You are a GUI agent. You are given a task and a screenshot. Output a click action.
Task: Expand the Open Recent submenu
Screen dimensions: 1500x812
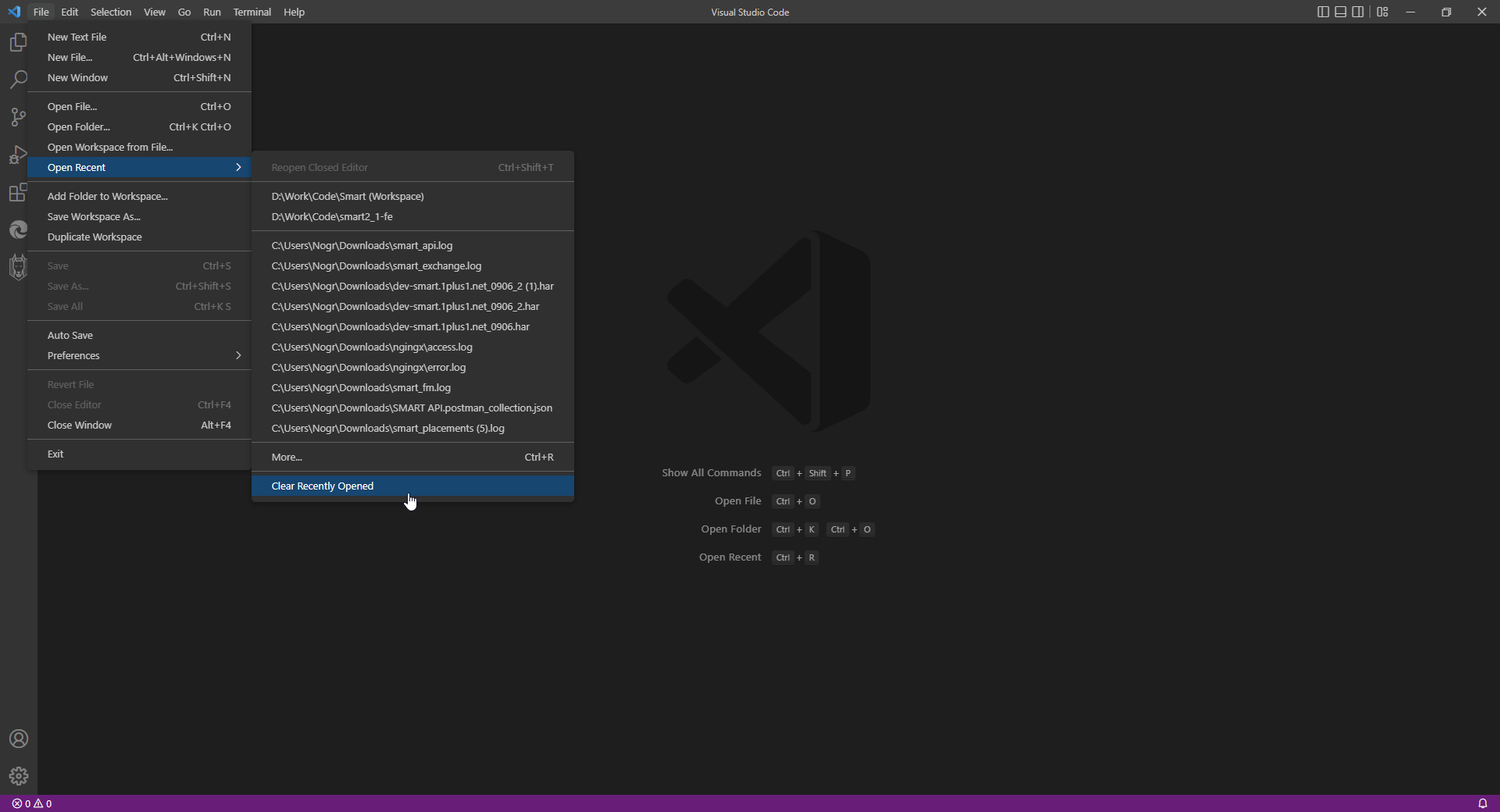tap(141, 167)
